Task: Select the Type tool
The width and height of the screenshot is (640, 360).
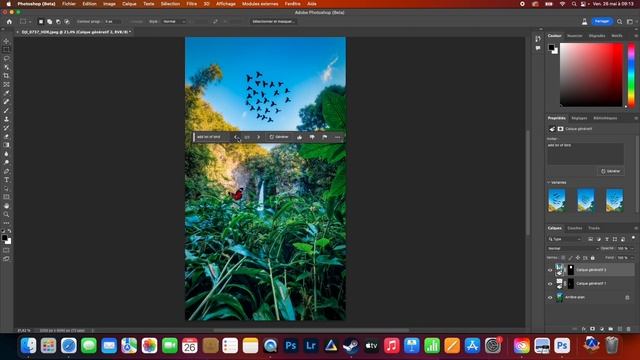Action: (6, 180)
